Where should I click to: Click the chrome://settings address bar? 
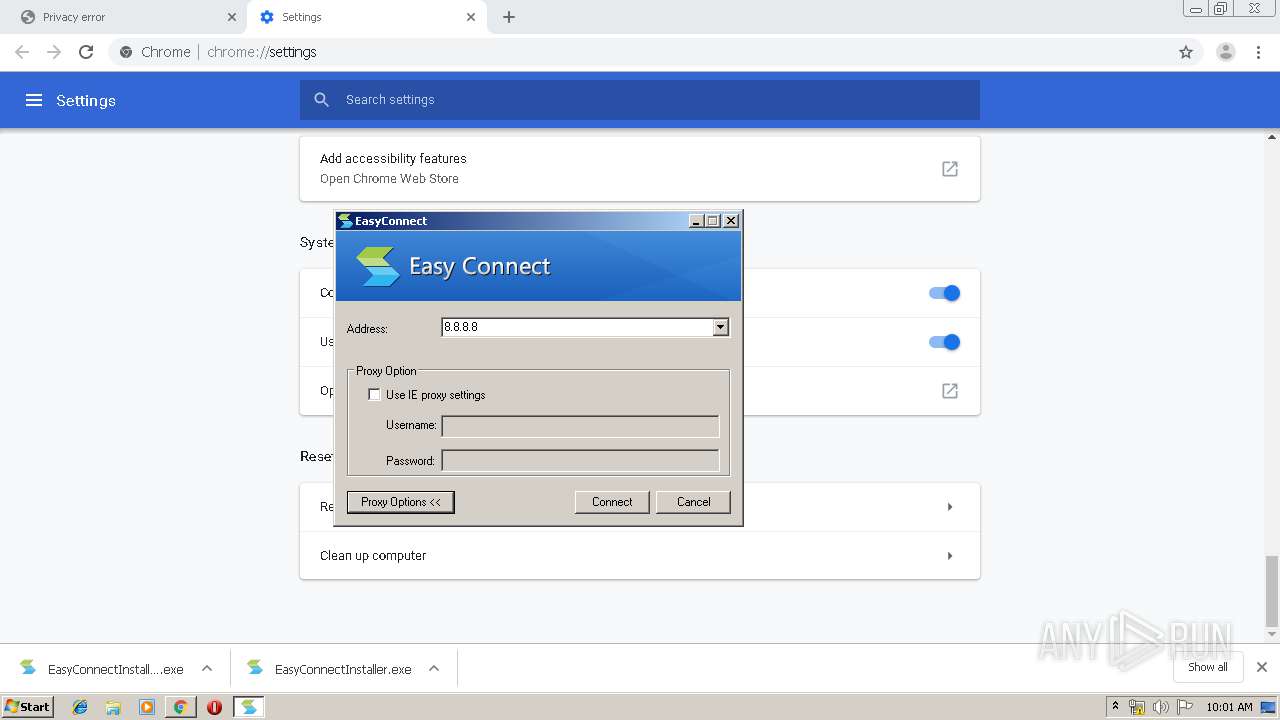click(x=640, y=52)
